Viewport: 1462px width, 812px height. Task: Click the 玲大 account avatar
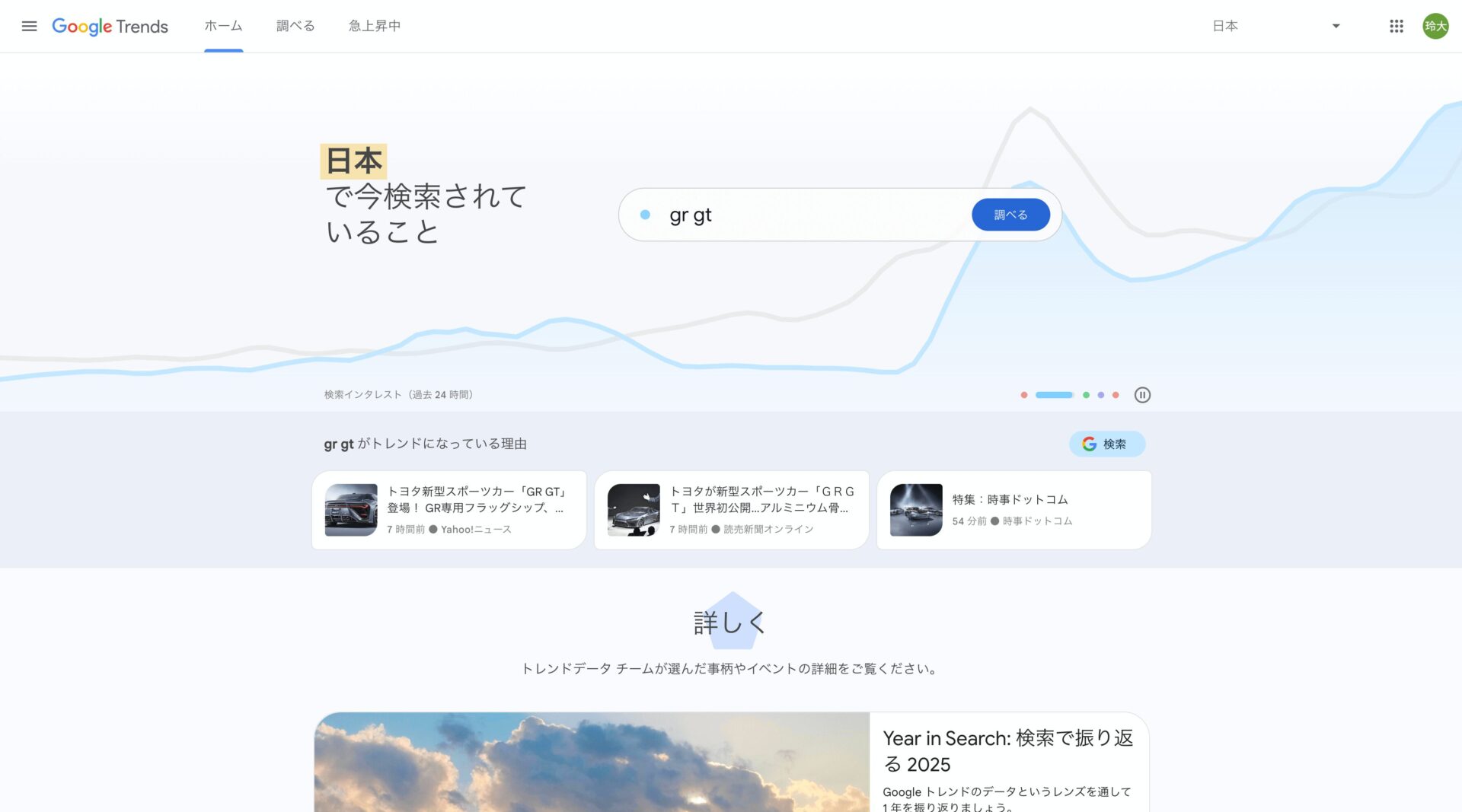coord(1435,26)
